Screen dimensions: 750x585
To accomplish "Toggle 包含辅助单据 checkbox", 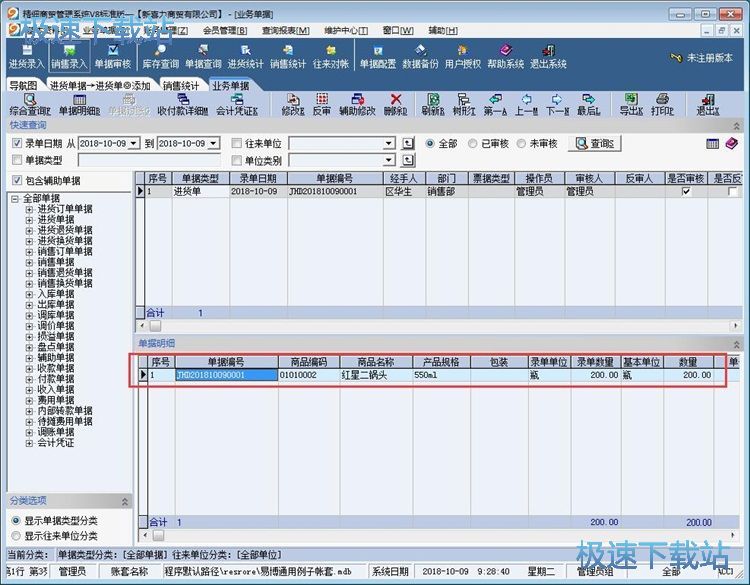I will [17, 180].
